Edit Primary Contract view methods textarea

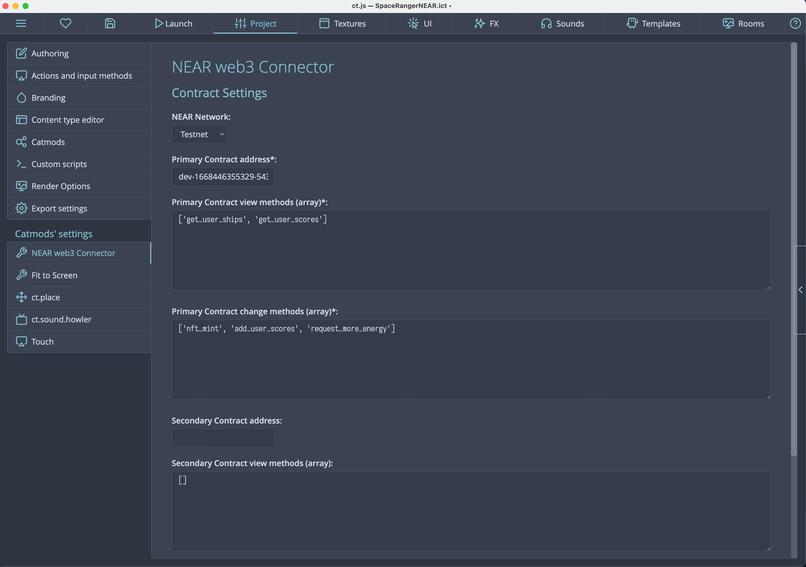471,250
